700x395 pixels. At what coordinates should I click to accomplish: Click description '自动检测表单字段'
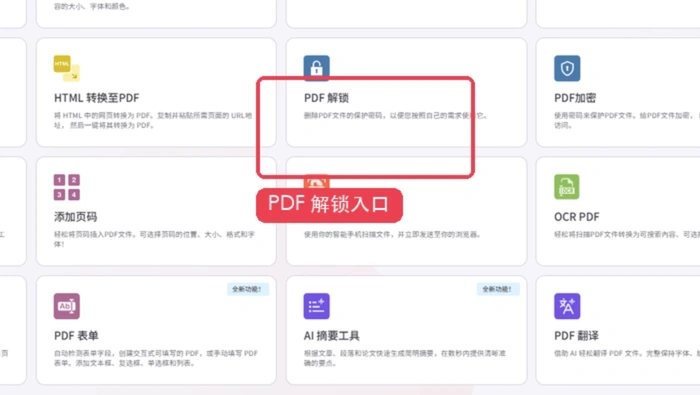[x=156, y=358]
